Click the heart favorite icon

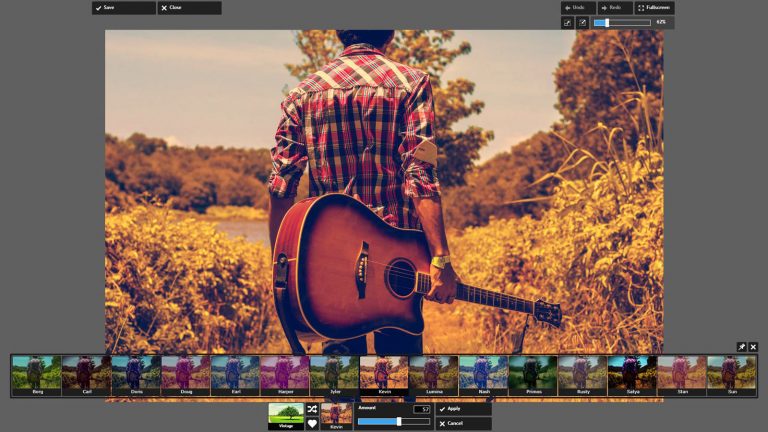coord(312,424)
